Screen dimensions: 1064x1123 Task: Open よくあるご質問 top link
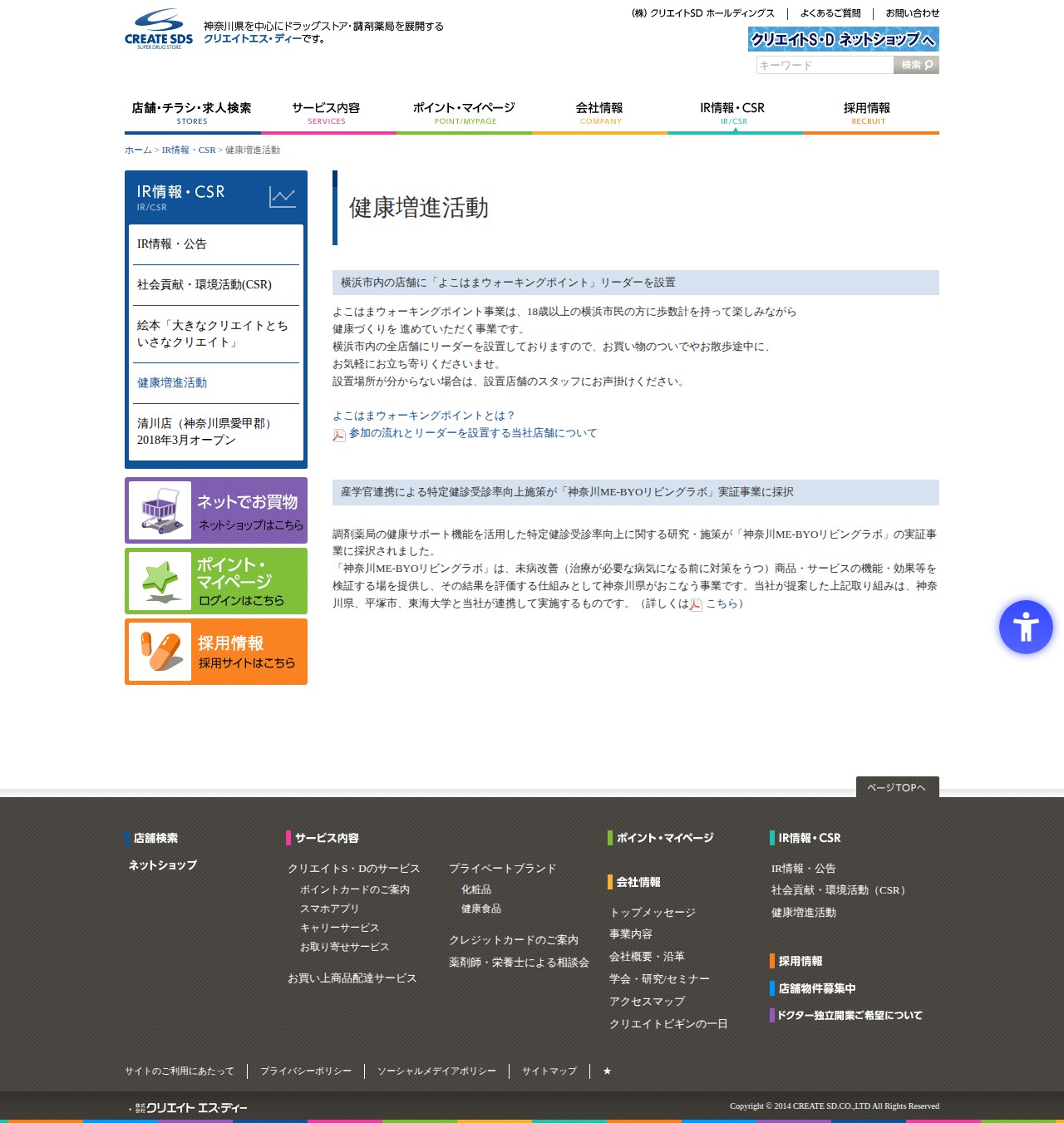pyautogui.click(x=830, y=13)
